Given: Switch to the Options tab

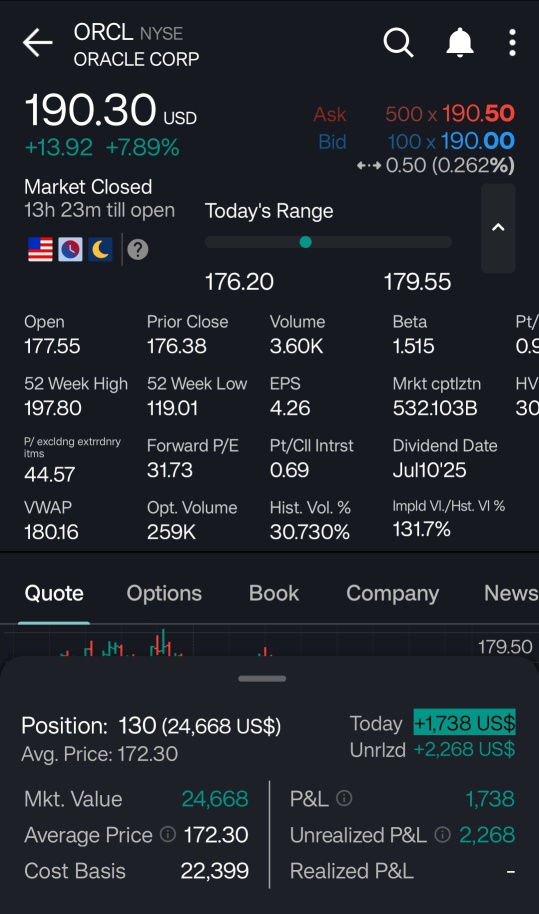Looking at the screenshot, I should (164, 593).
